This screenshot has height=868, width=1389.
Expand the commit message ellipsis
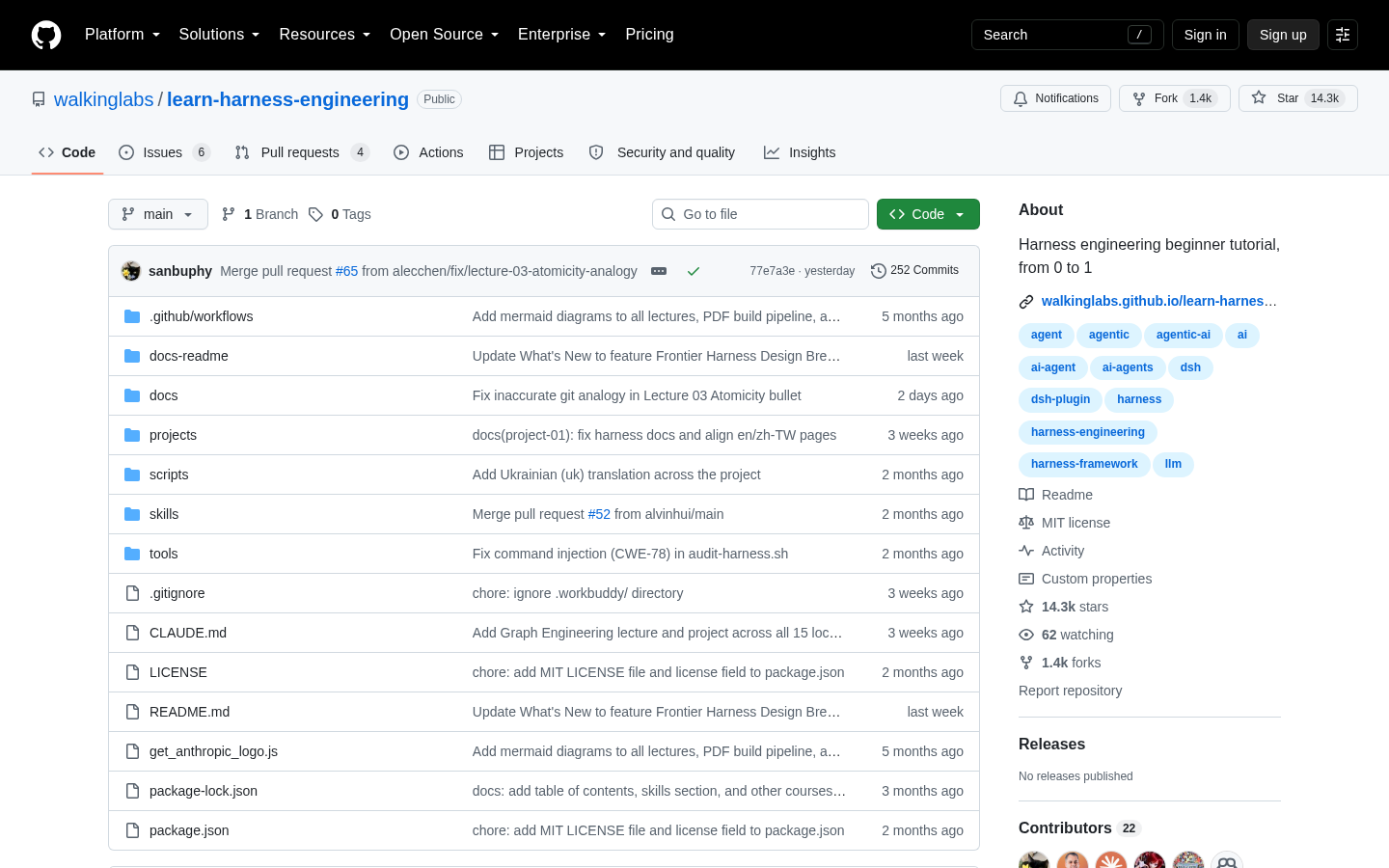[x=659, y=271]
